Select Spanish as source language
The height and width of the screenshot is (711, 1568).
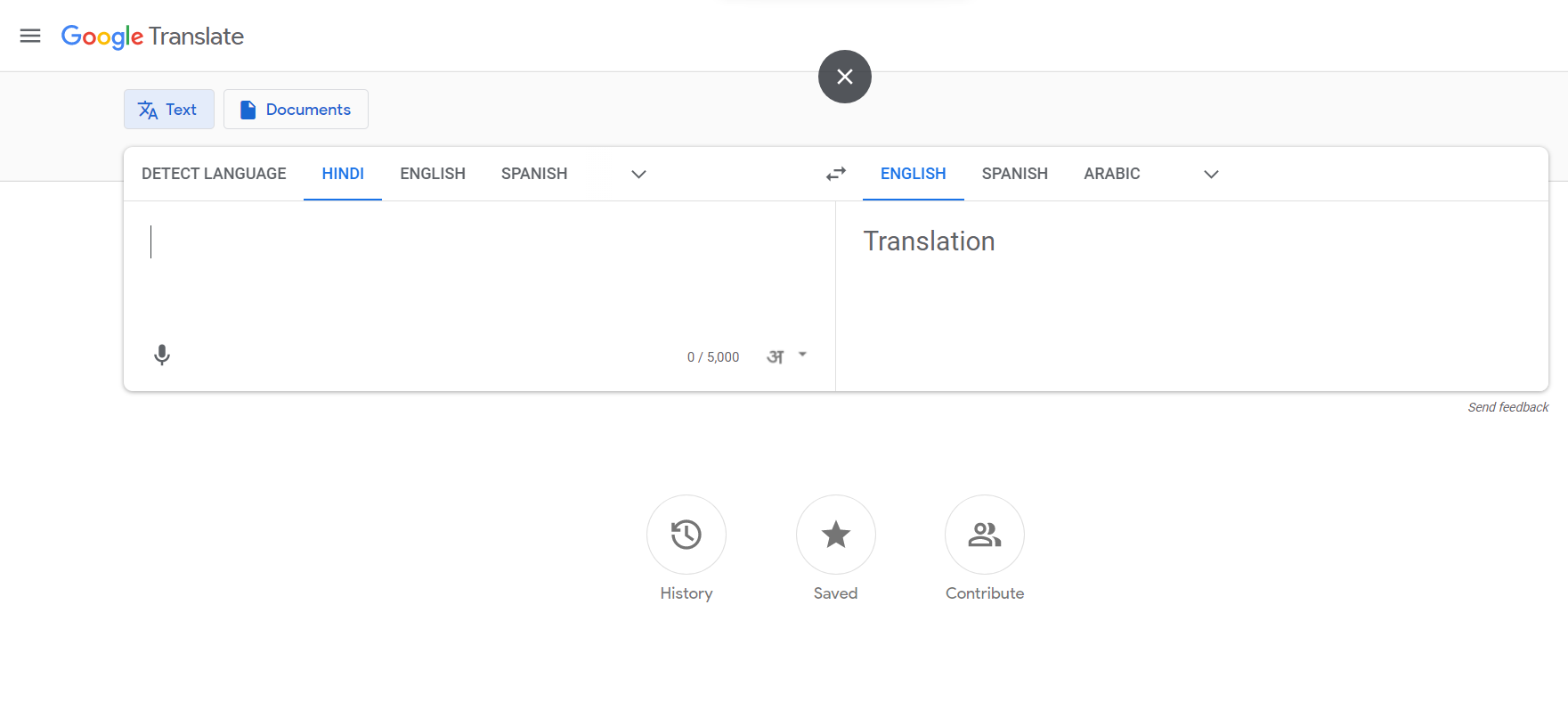(534, 174)
